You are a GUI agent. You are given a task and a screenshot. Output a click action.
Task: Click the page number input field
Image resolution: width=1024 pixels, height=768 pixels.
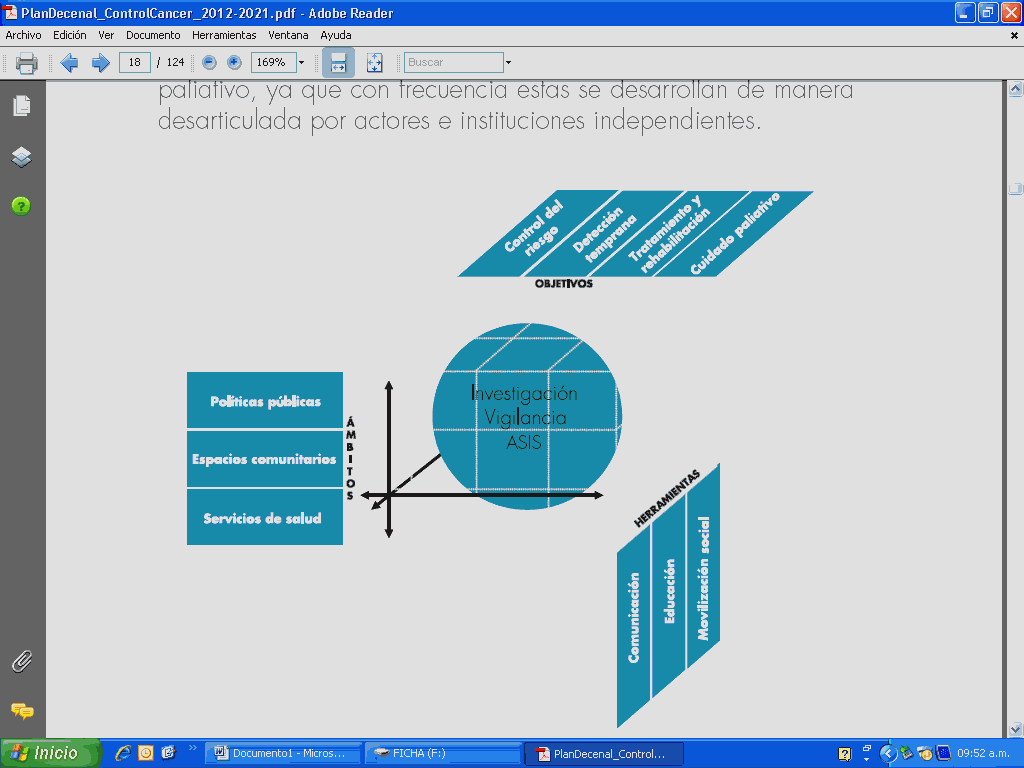pyautogui.click(x=134, y=62)
